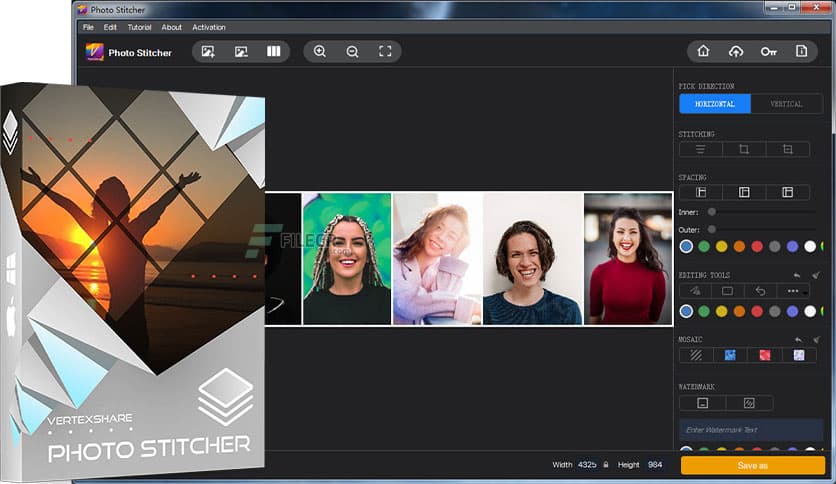The height and width of the screenshot is (484, 836).
Task: Pick the blue swatch below Editing Tools
Action: click(x=686, y=311)
